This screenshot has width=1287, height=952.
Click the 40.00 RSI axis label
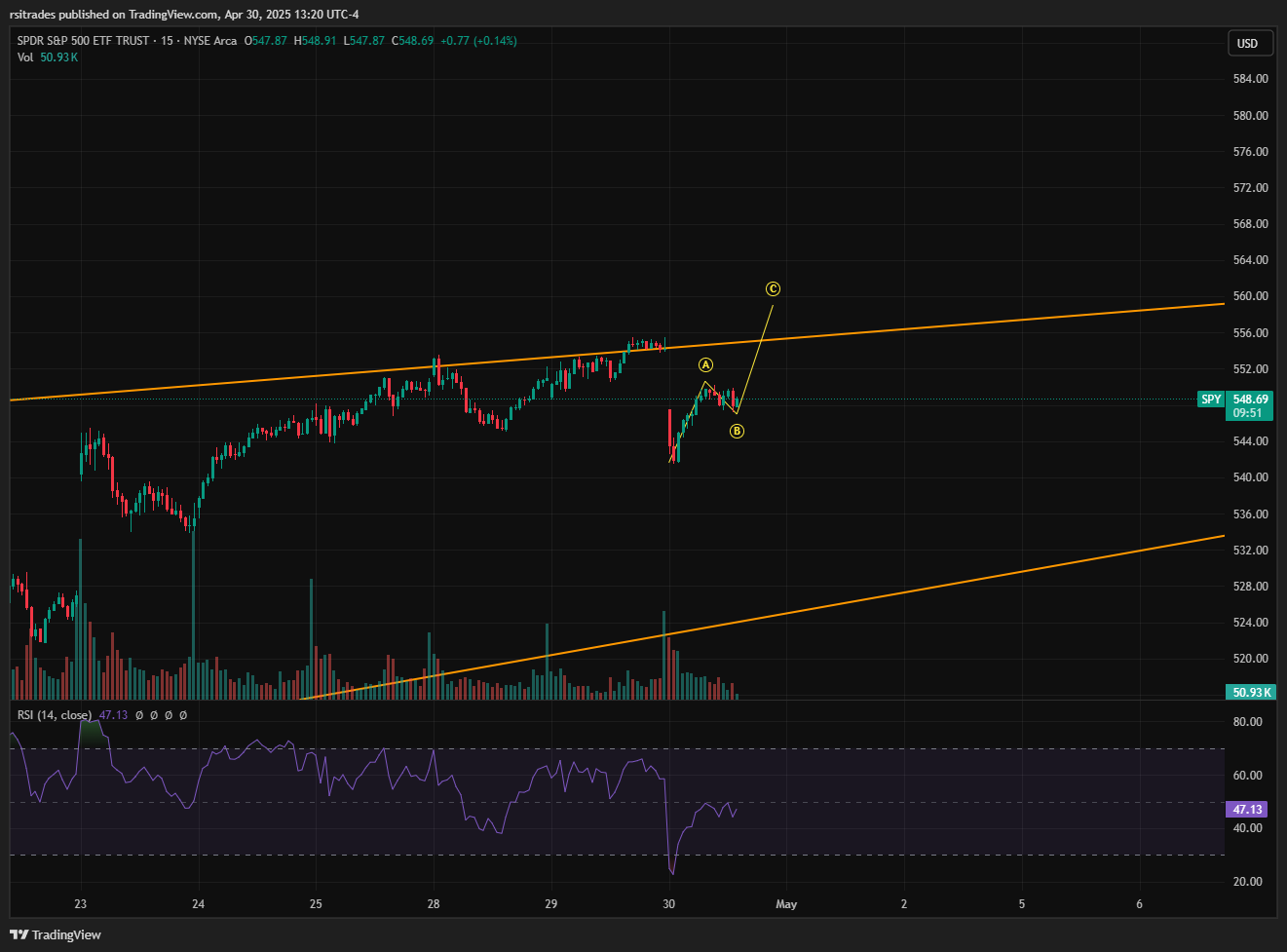tap(1248, 828)
